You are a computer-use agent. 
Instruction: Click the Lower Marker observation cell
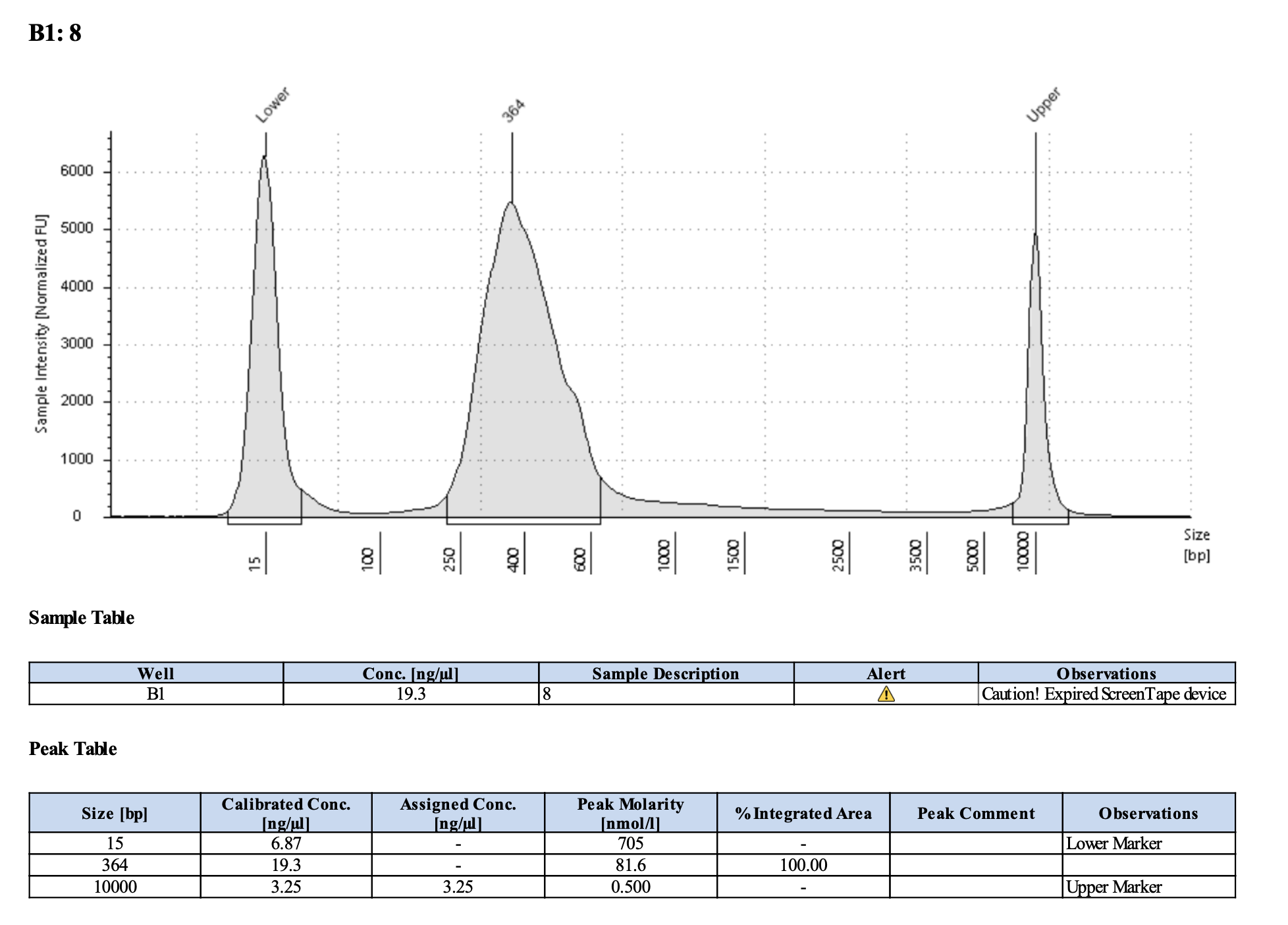(1114, 843)
